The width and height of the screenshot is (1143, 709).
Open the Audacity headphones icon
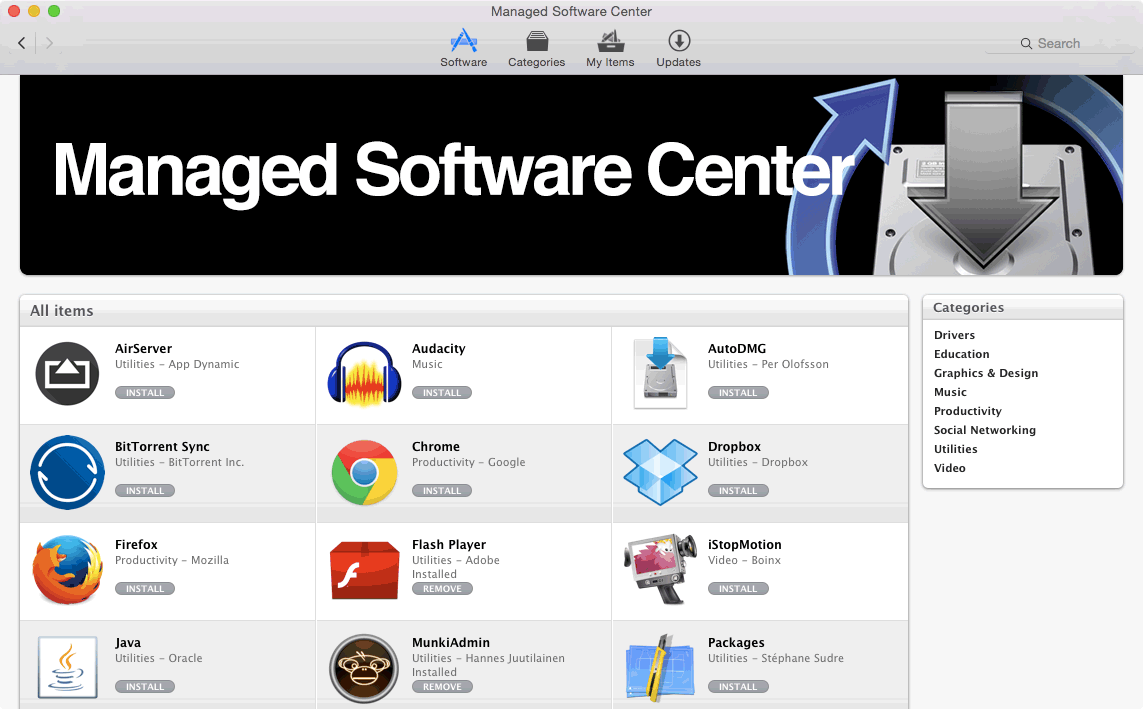pyautogui.click(x=364, y=374)
